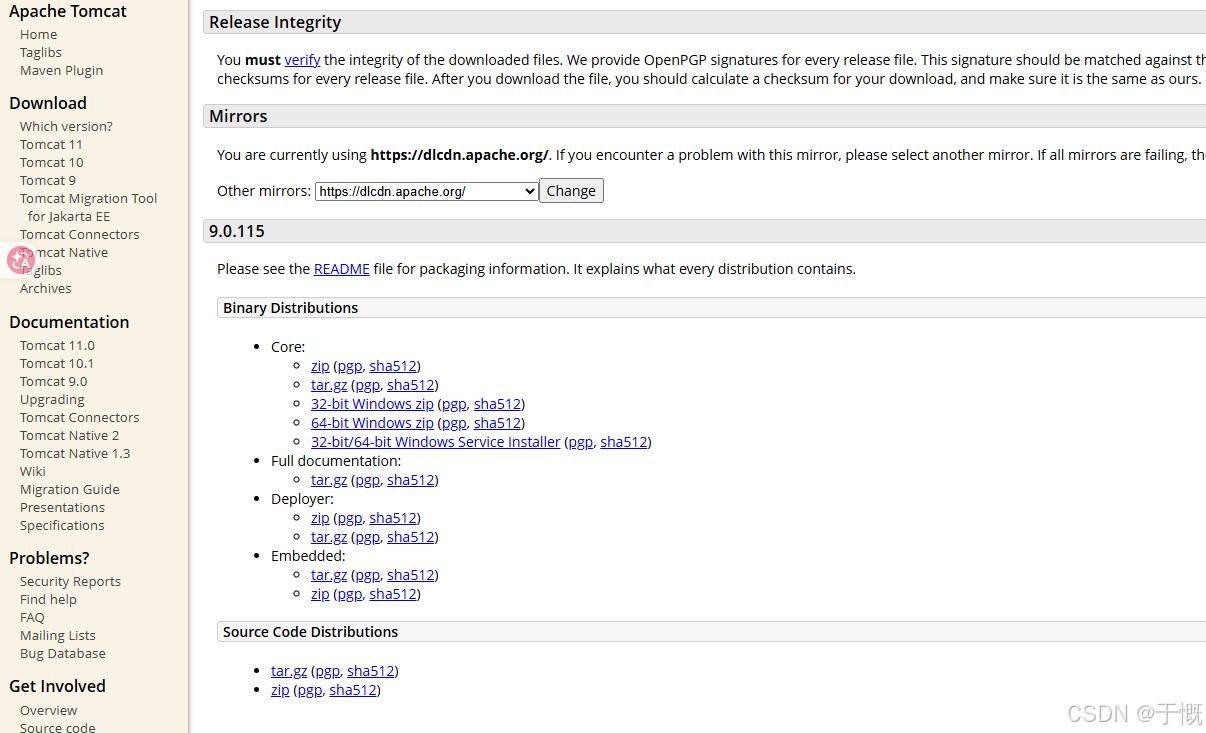This screenshot has height=733, width=1206.
Task: Open Maven Plugin sidebar link
Action: pyautogui.click(x=61, y=70)
